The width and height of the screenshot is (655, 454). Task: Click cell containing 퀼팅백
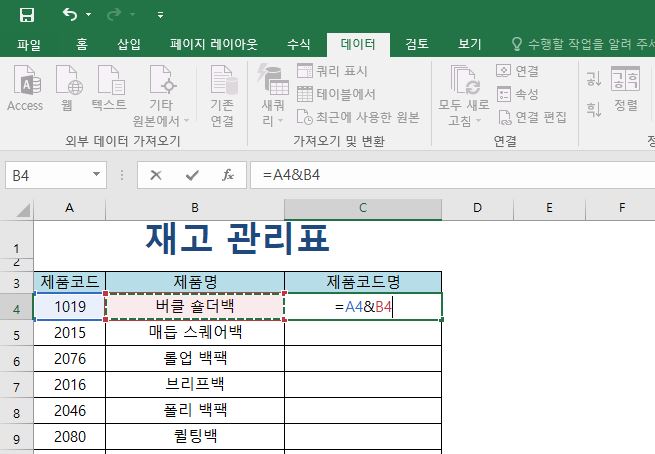click(x=195, y=437)
